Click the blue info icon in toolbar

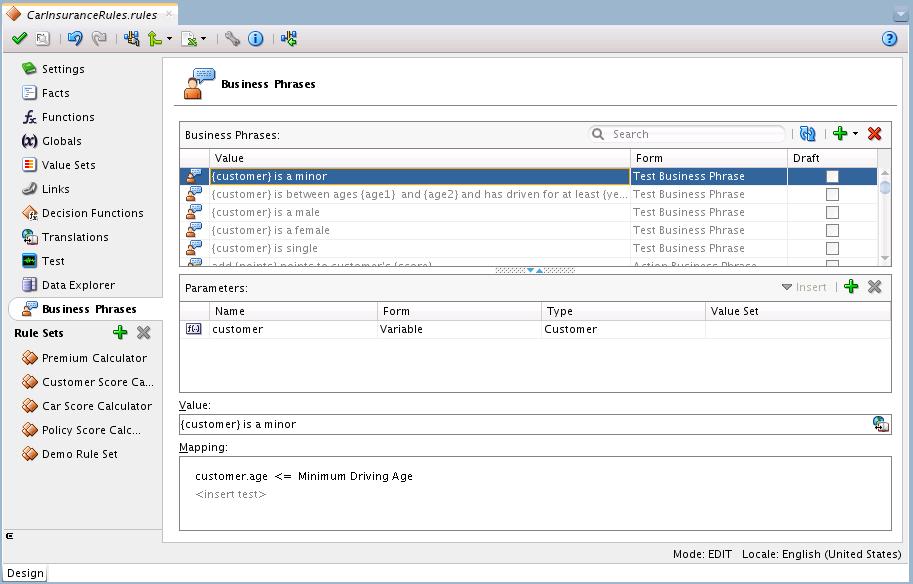pyautogui.click(x=256, y=38)
